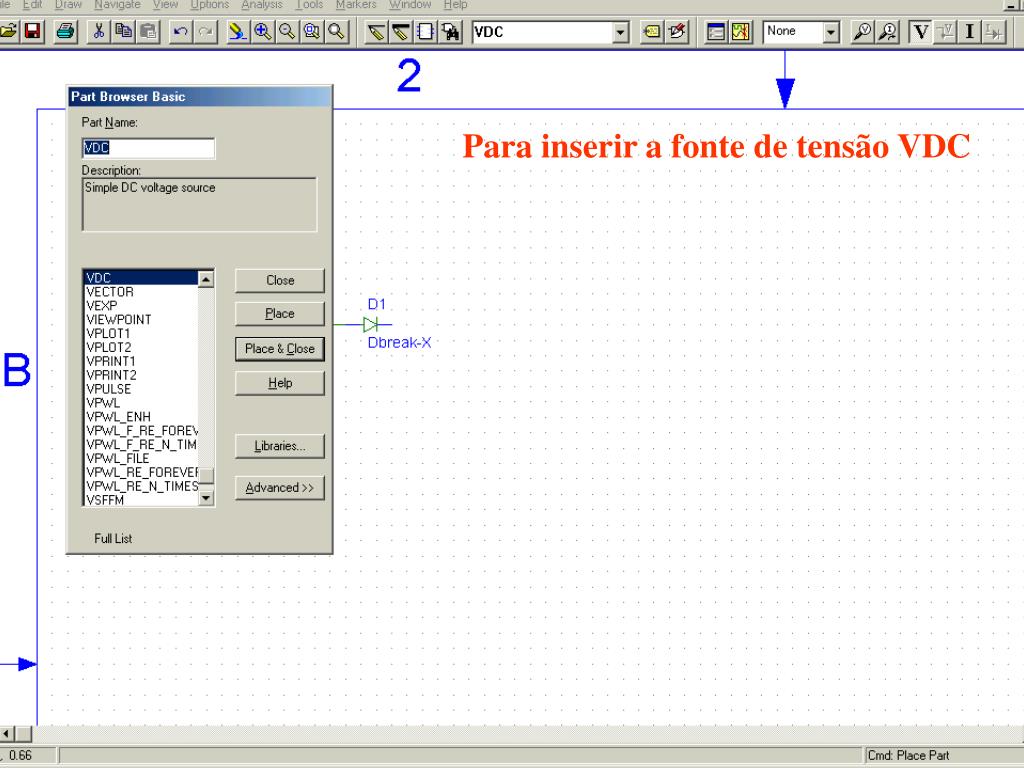
Task: Click the parts list scrollbar thumb
Action: coord(206,475)
